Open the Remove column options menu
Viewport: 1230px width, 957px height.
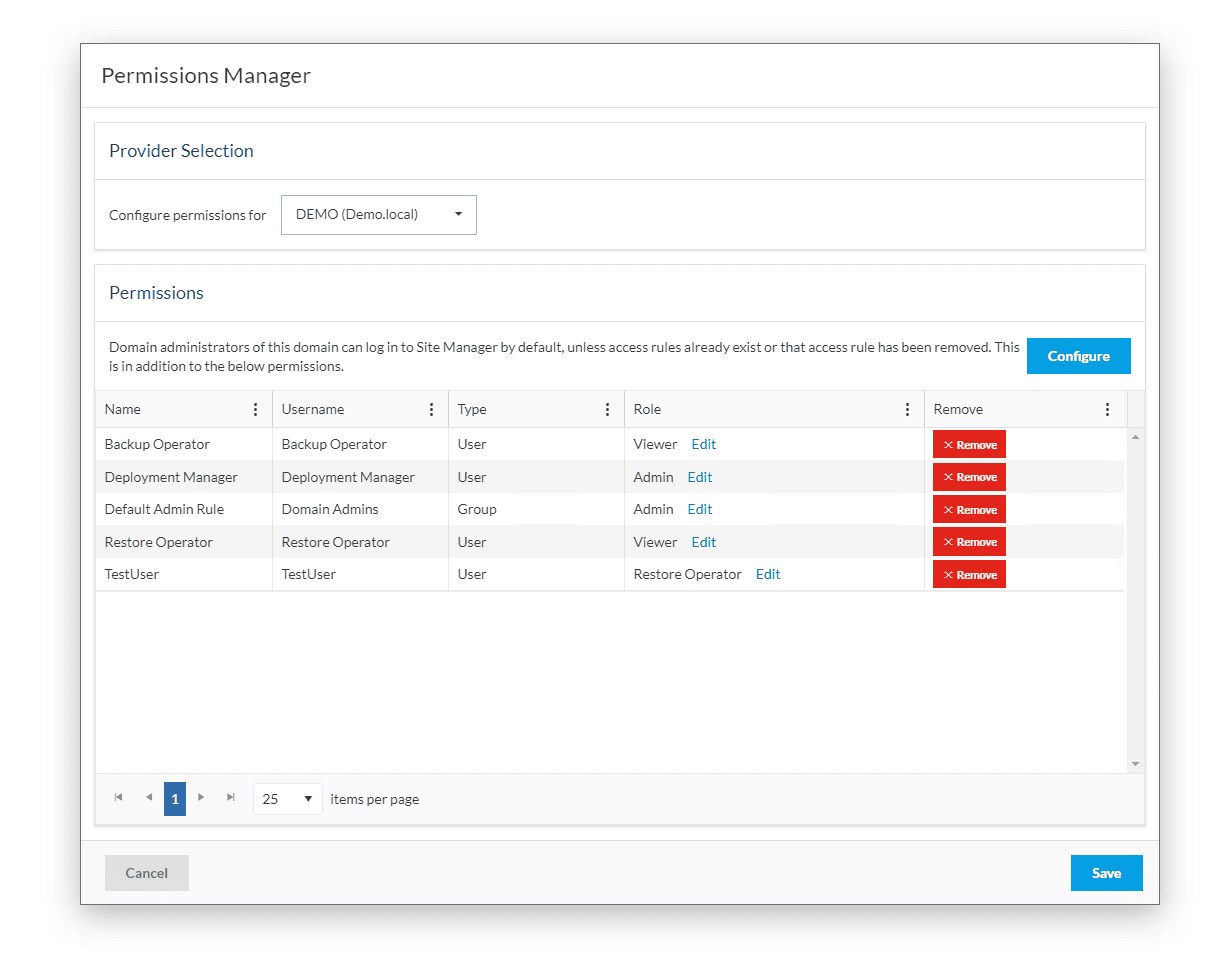pyautogui.click(x=1107, y=409)
